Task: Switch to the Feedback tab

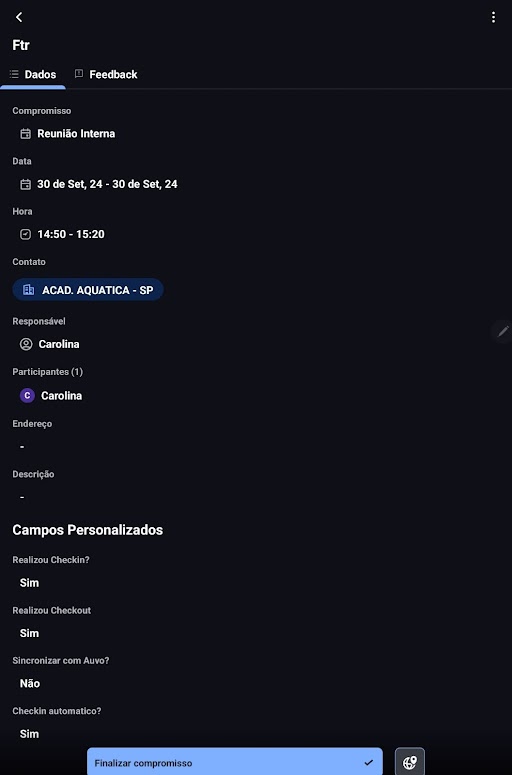Action: tap(106, 75)
